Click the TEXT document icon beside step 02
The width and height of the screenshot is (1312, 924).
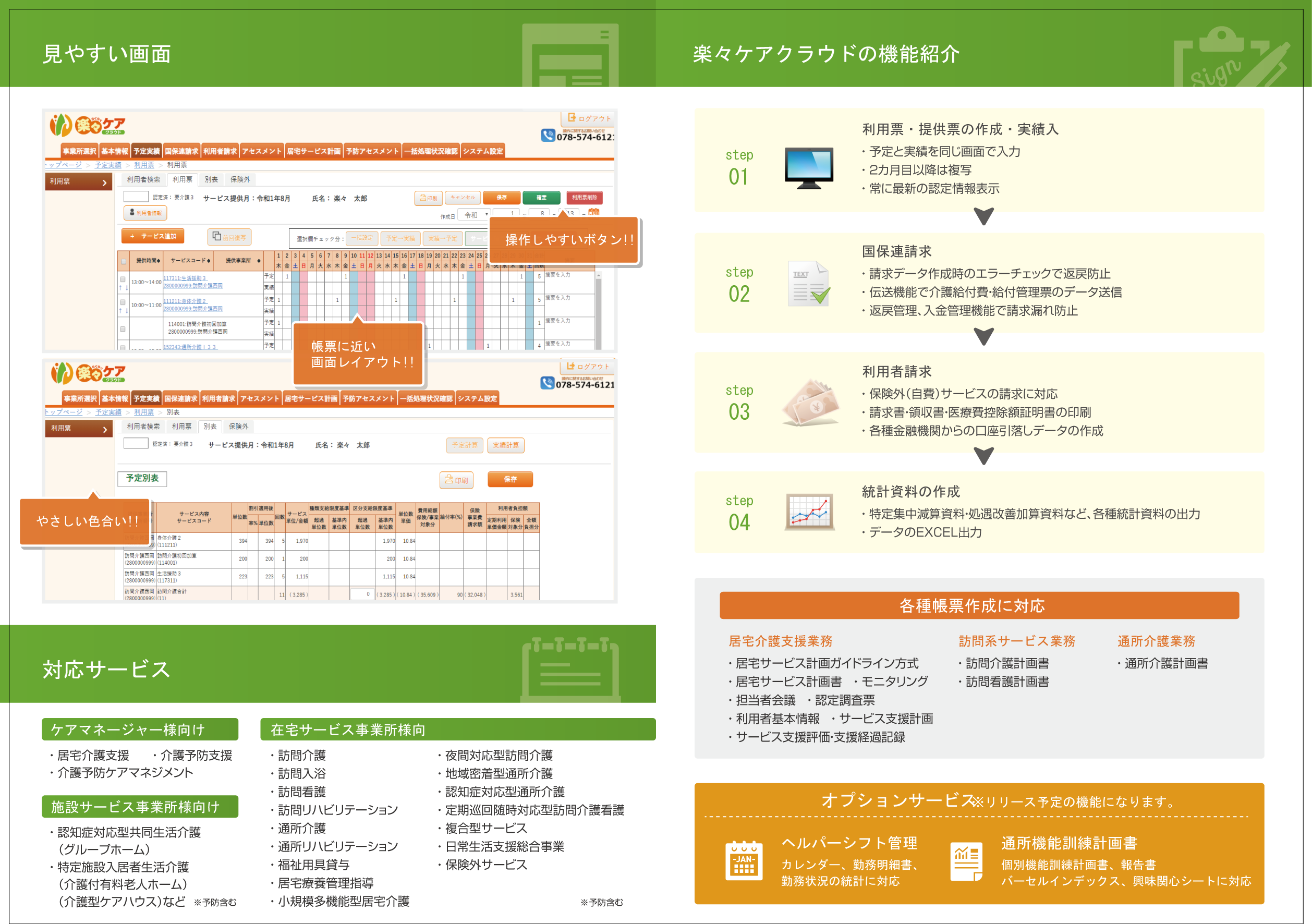pyautogui.click(x=809, y=284)
